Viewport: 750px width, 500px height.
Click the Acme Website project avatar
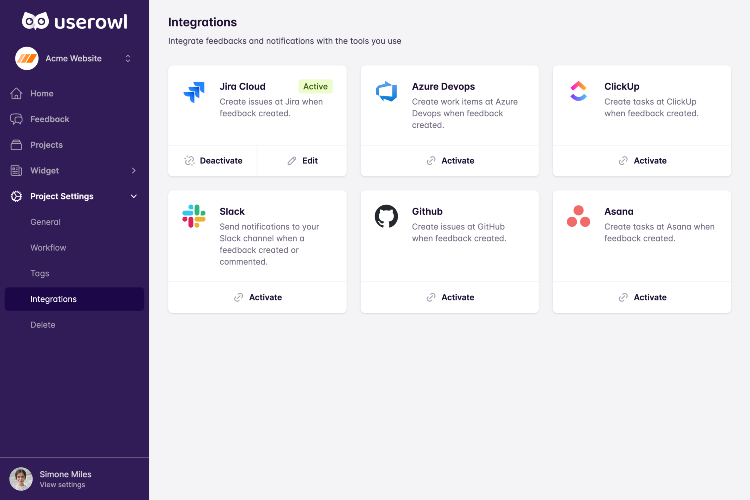pos(27,58)
